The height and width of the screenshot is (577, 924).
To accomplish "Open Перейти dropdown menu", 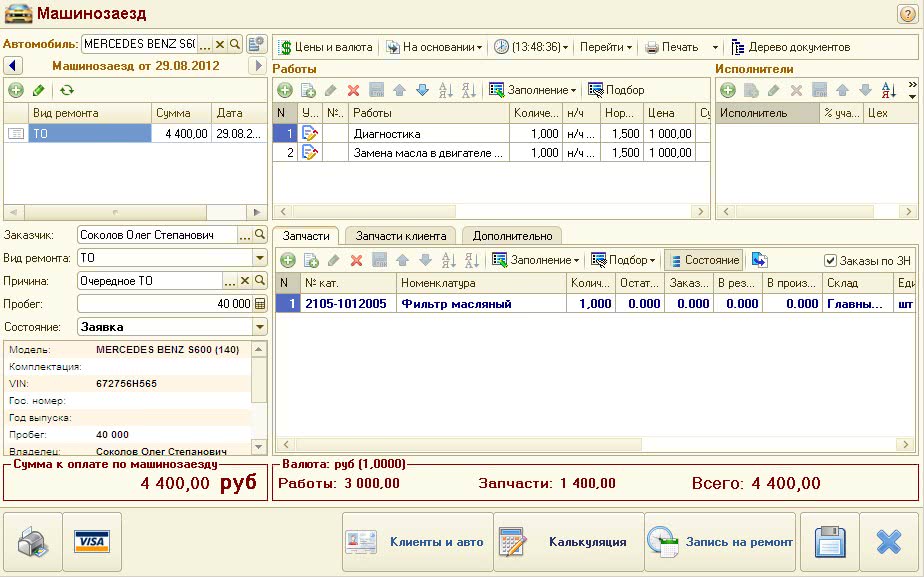I will (606, 47).
